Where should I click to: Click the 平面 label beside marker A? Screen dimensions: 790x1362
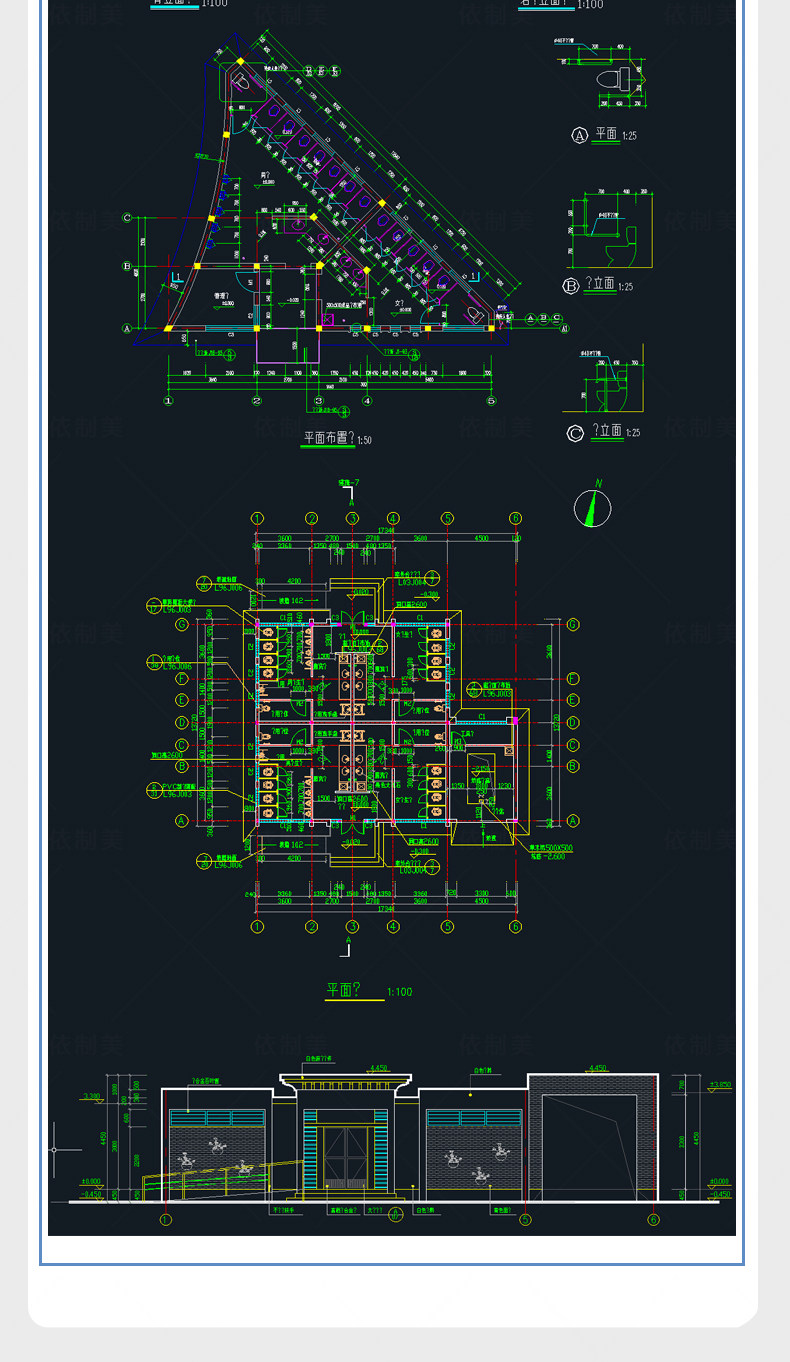[x=605, y=134]
